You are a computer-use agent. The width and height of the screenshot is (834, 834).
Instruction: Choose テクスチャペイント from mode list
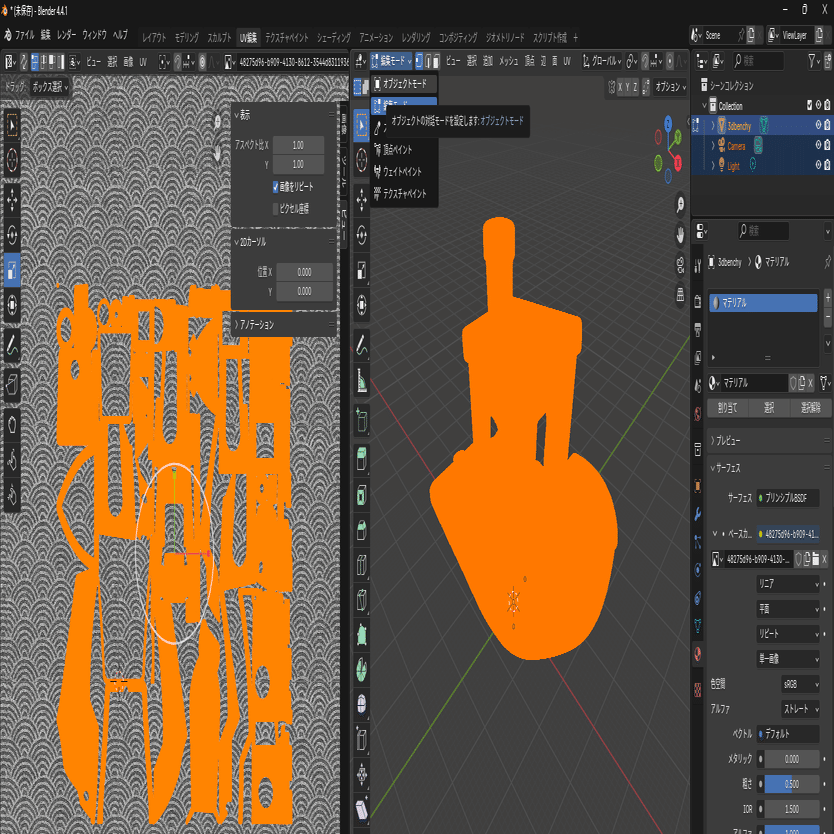[x=404, y=194]
